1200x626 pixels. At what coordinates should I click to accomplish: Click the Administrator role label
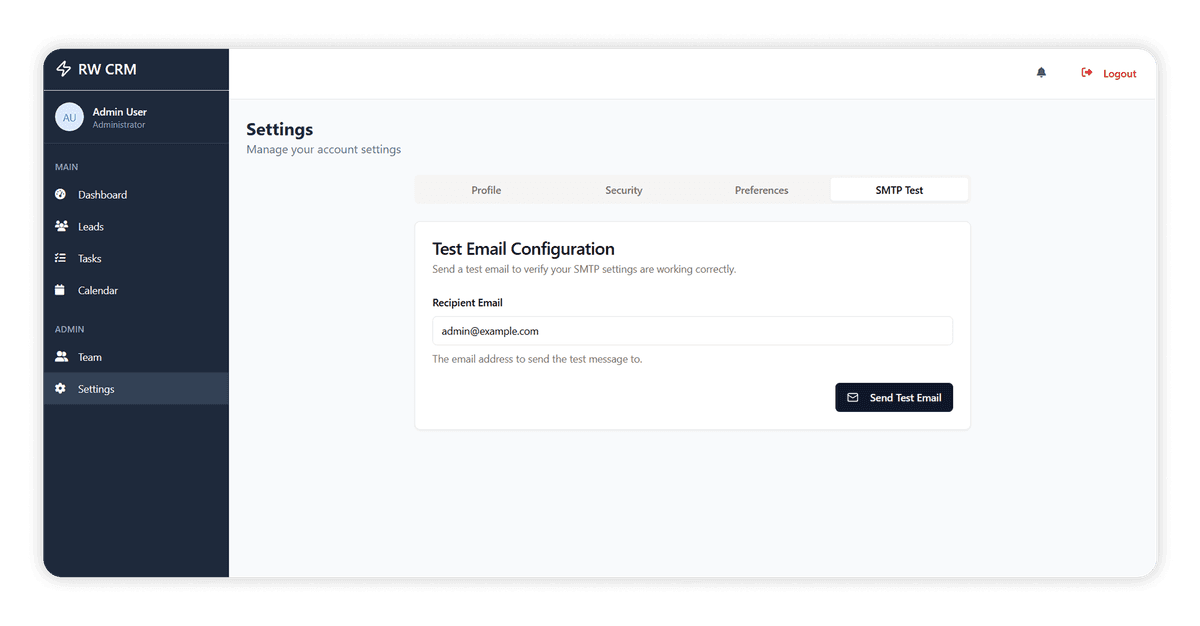point(119,125)
